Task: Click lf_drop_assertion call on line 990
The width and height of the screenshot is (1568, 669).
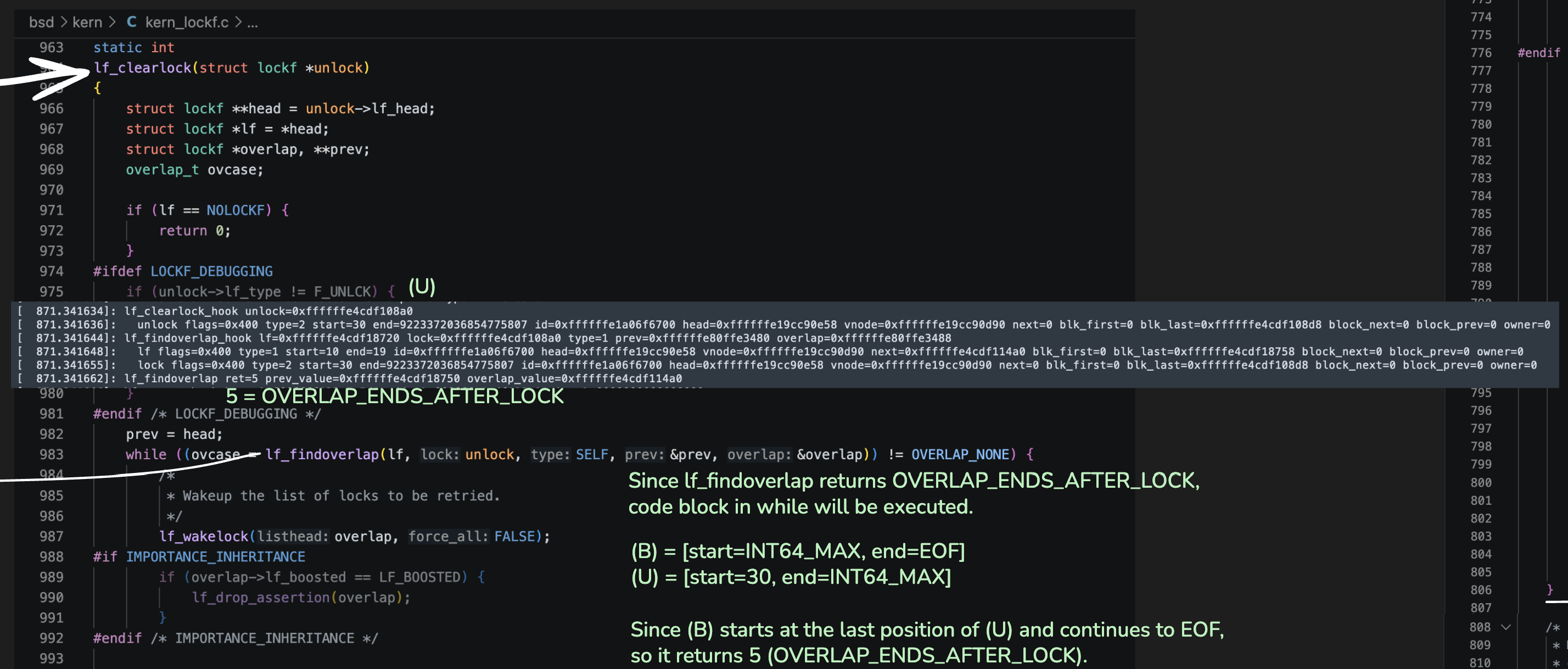Action: (261, 597)
